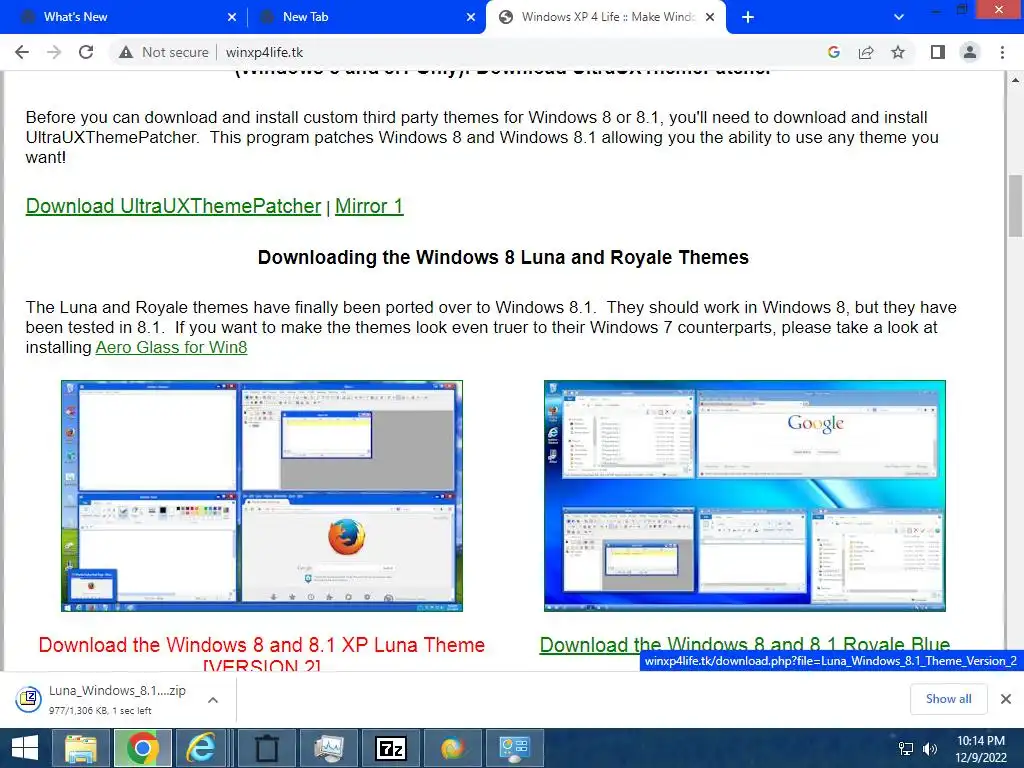Viewport: 1024px width, 768px height.
Task: Open the Firefox-style taskbar icon
Action: (x=453, y=748)
